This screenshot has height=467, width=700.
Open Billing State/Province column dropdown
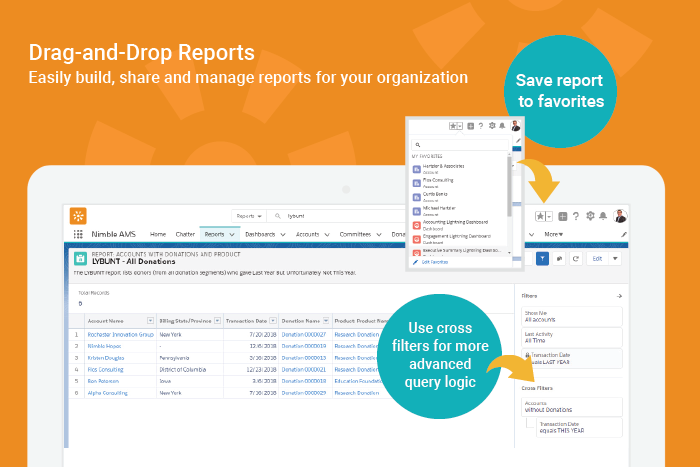pos(217,321)
